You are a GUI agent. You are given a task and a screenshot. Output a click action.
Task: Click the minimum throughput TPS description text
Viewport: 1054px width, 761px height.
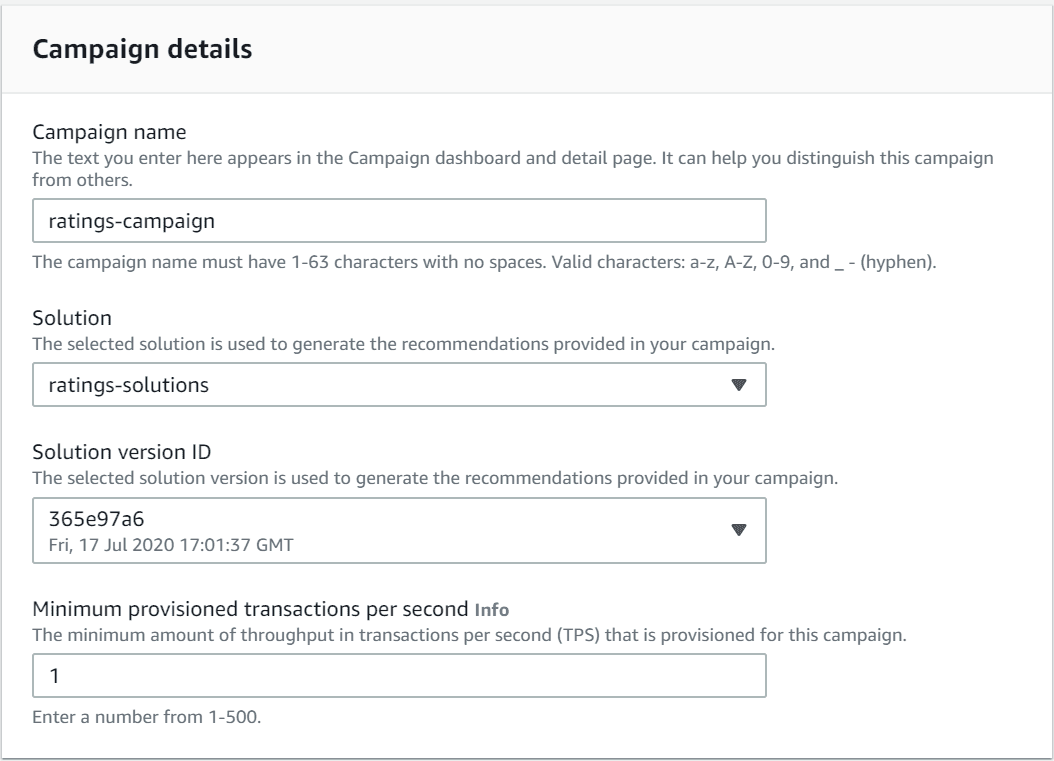tap(470, 637)
